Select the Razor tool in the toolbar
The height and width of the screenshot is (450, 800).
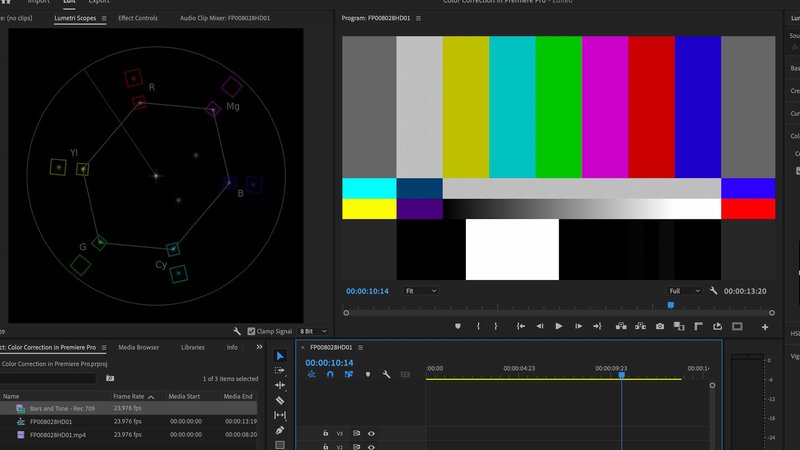pos(280,401)
